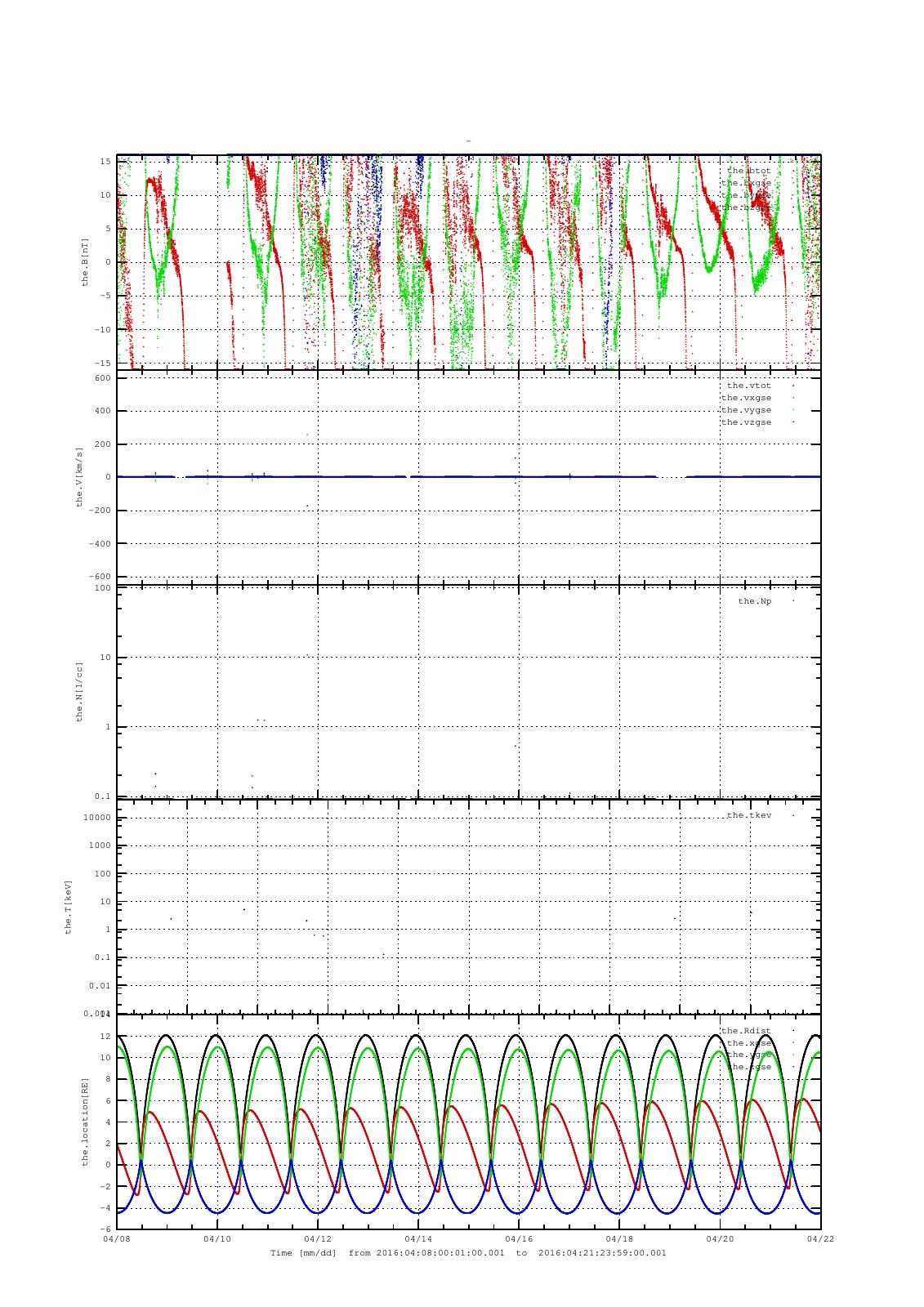Select the the.vtot legend label
Viewport: 924px width, 1307px height.
pos(748,386)
